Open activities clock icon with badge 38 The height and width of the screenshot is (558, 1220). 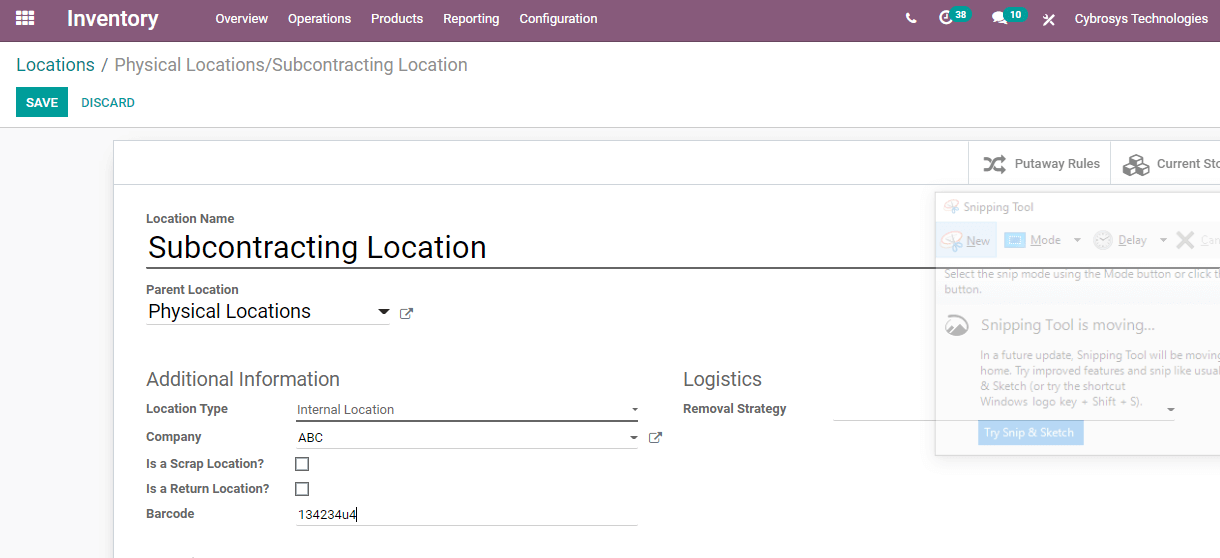tap(946, 19)
